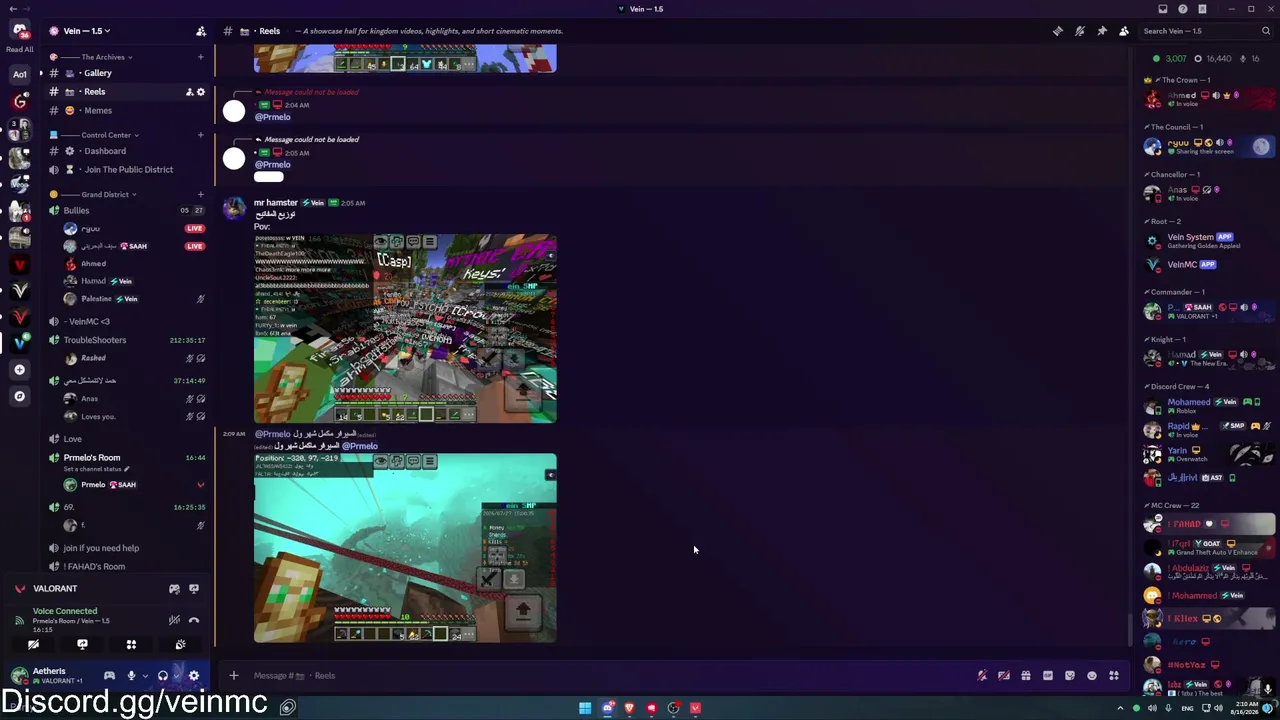The width and height of the screenshot is (1280, 720).
Task: Open Reels channel settings gear
Action: coord(200,92)
